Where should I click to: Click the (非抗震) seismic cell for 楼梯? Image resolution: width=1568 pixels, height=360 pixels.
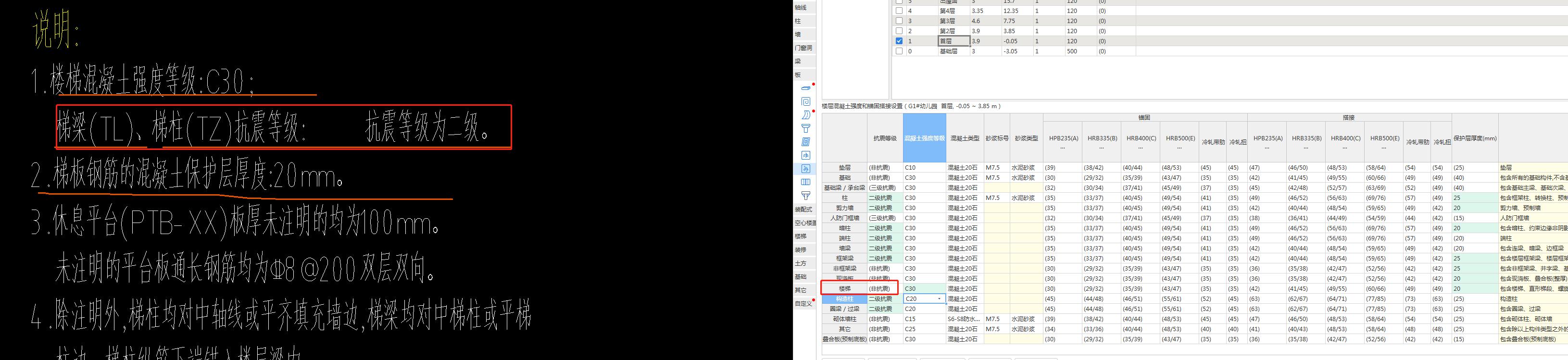click(885, 289)
